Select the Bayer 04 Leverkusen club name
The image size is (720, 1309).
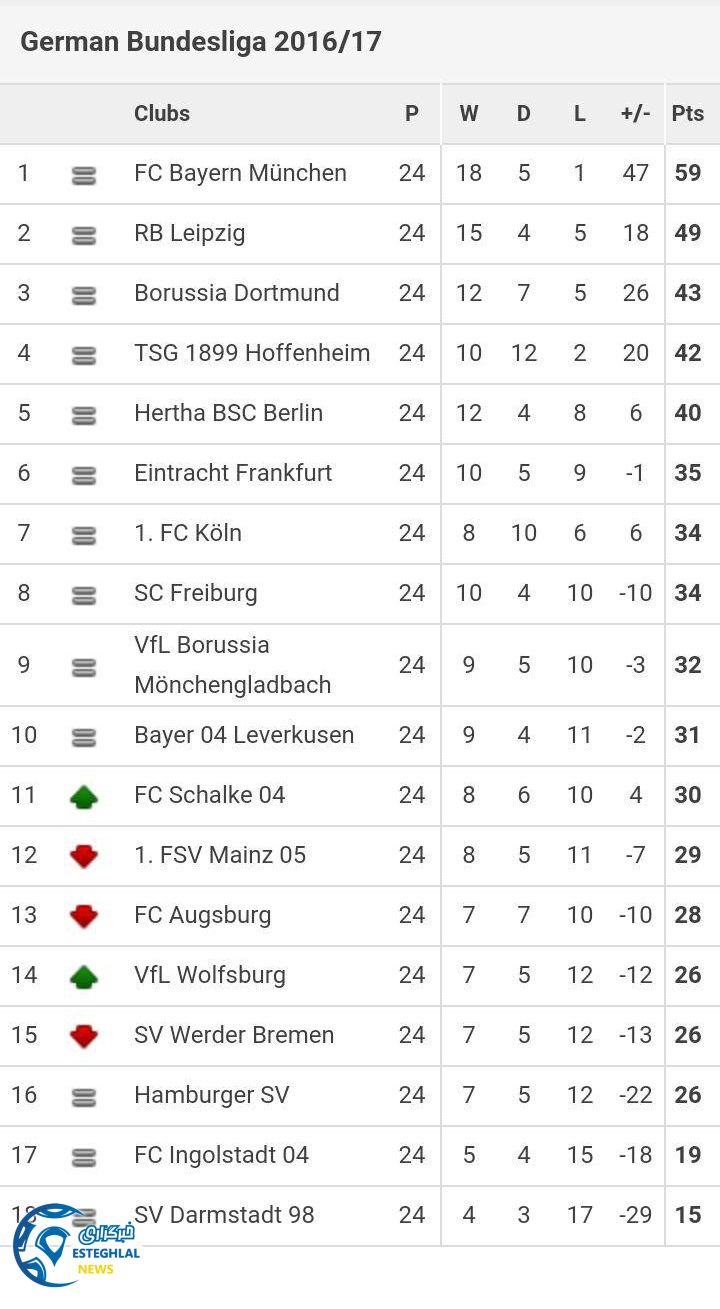click(x=244, y=735)
